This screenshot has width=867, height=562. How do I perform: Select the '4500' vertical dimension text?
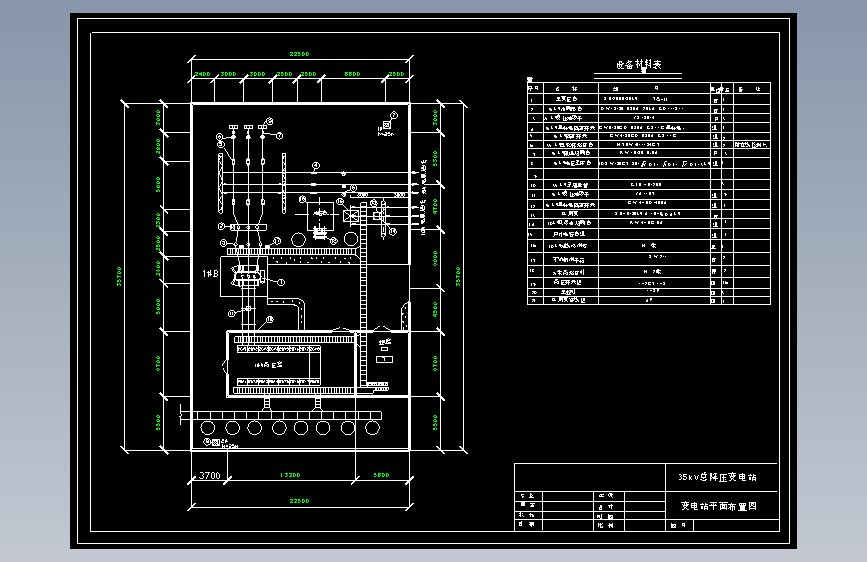click(435, 309)
